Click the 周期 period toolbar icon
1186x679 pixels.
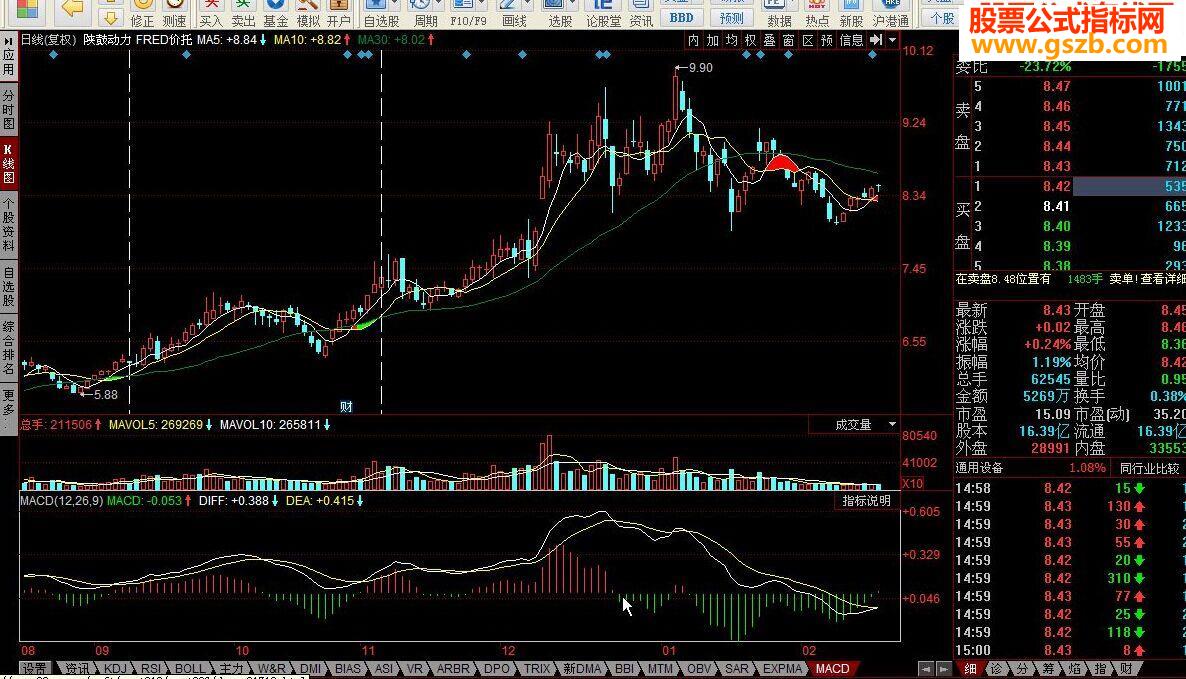pyautogui.click(x=426, y=14)
